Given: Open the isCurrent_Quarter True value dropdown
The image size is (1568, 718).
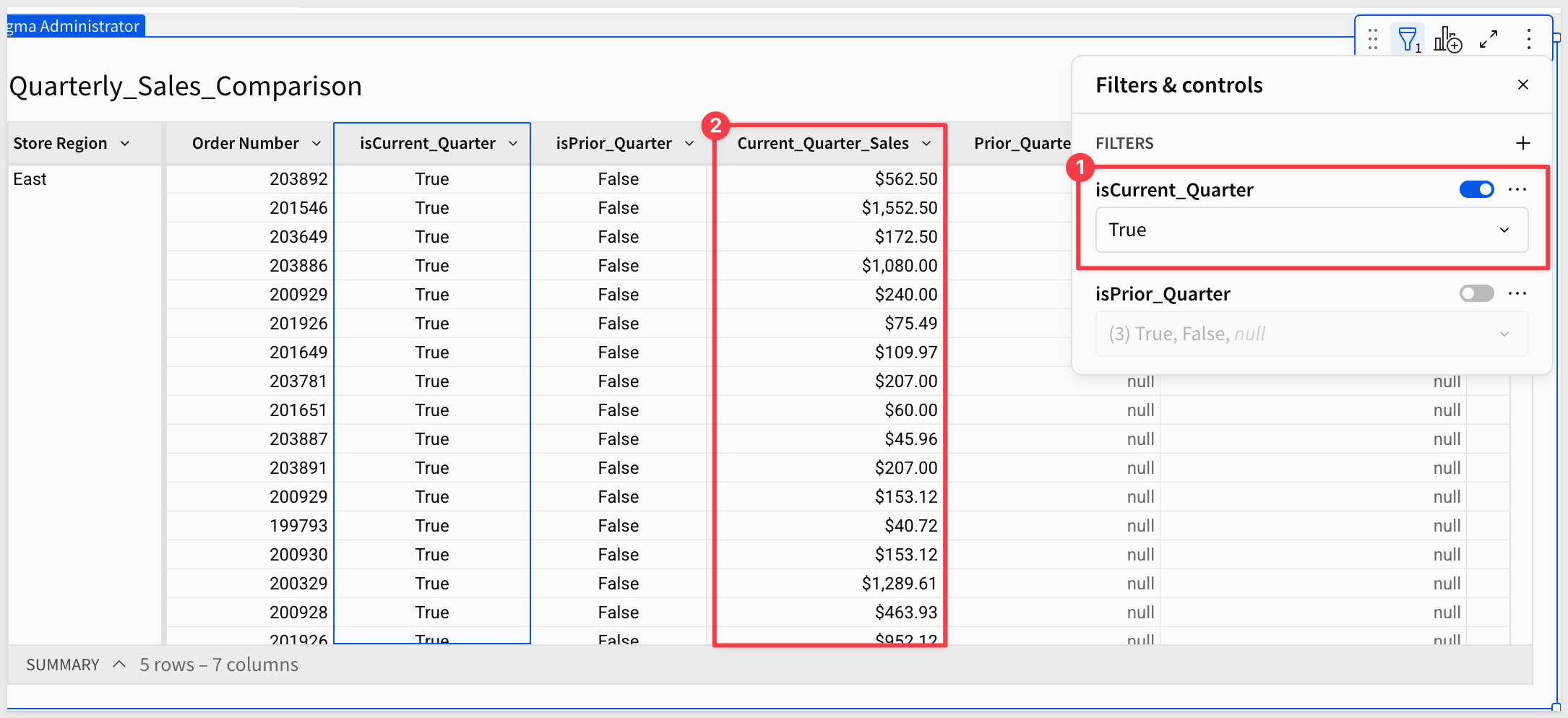Looking at the screenshot, I should [x=1311, y=230].
